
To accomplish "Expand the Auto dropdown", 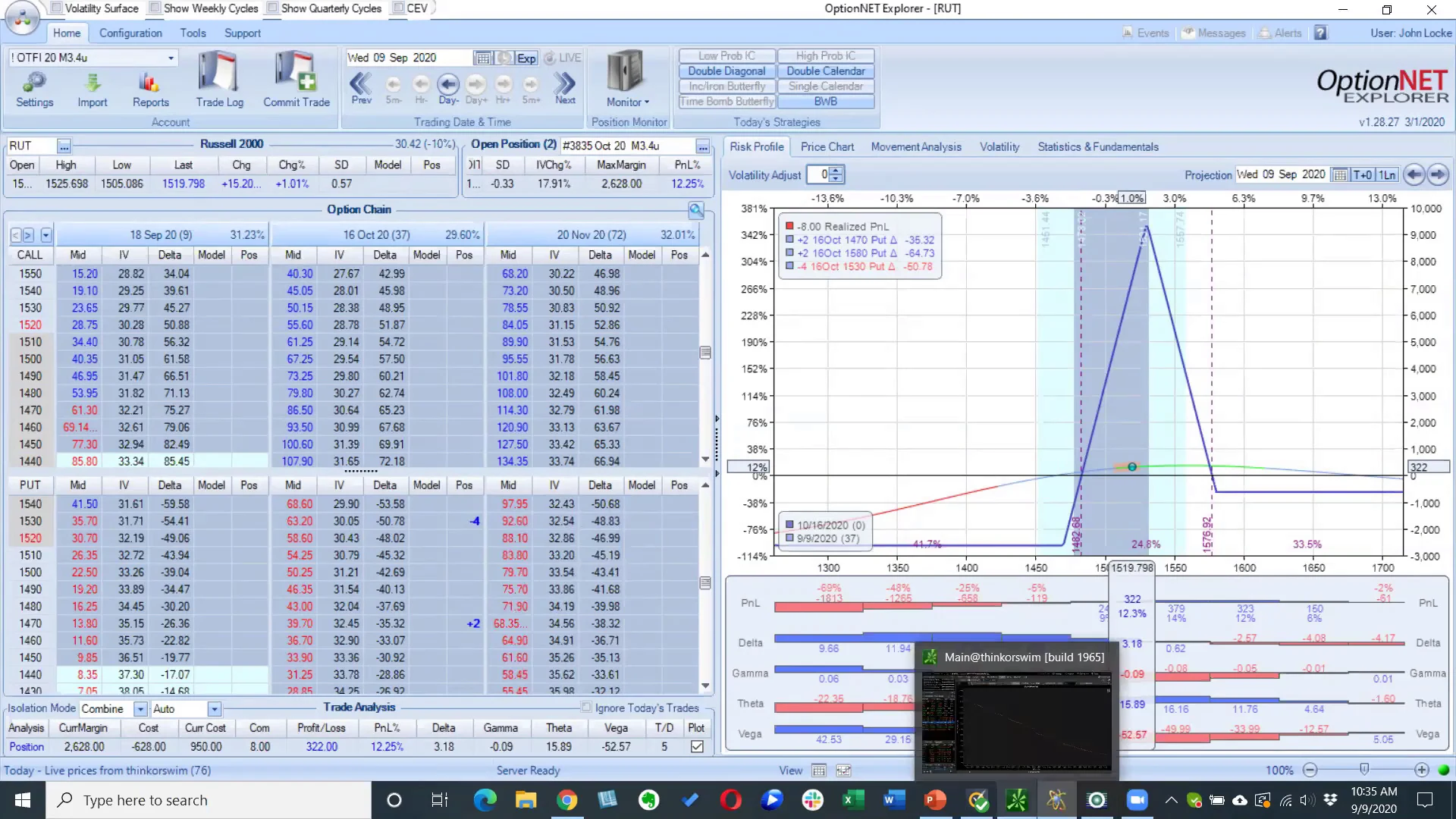I will [x=215, y=709].
